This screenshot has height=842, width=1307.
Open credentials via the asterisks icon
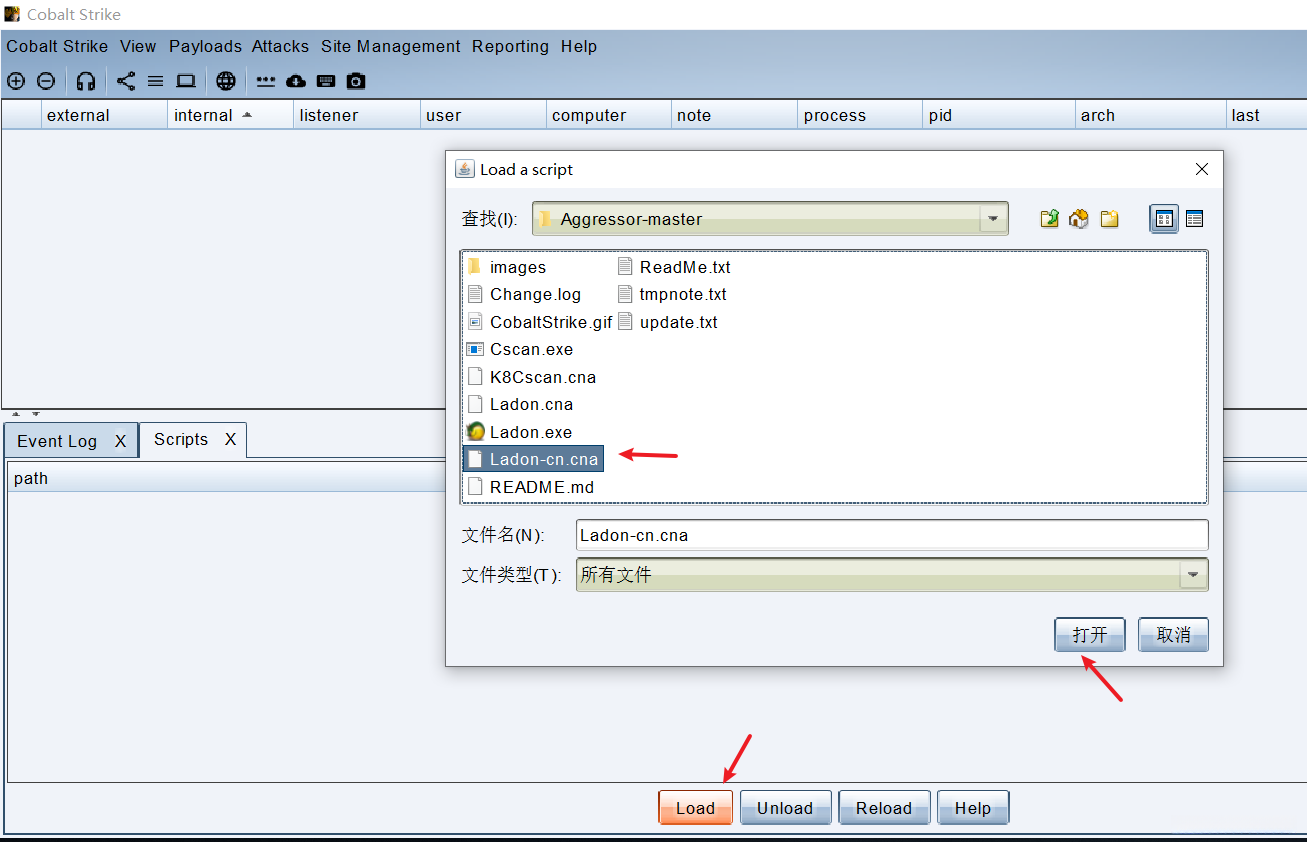pyautogui.click(x=266, y=81)
